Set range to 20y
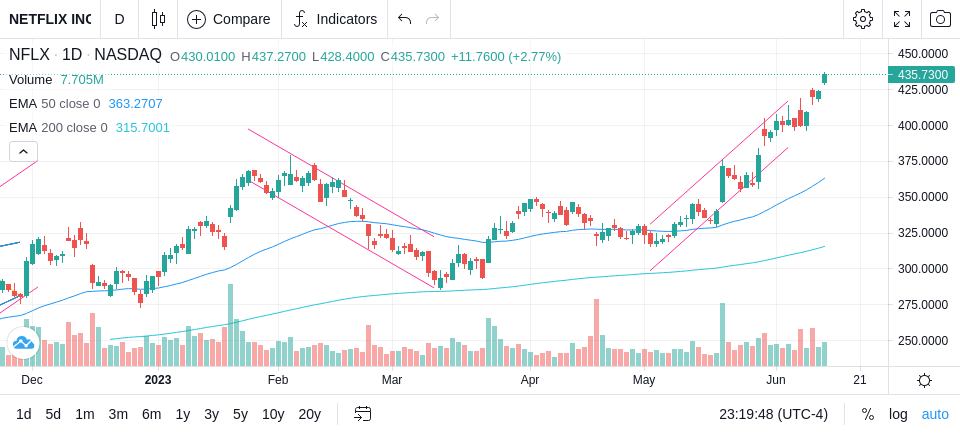This screenshot has width=960, height=433. (x=309, y=414)
